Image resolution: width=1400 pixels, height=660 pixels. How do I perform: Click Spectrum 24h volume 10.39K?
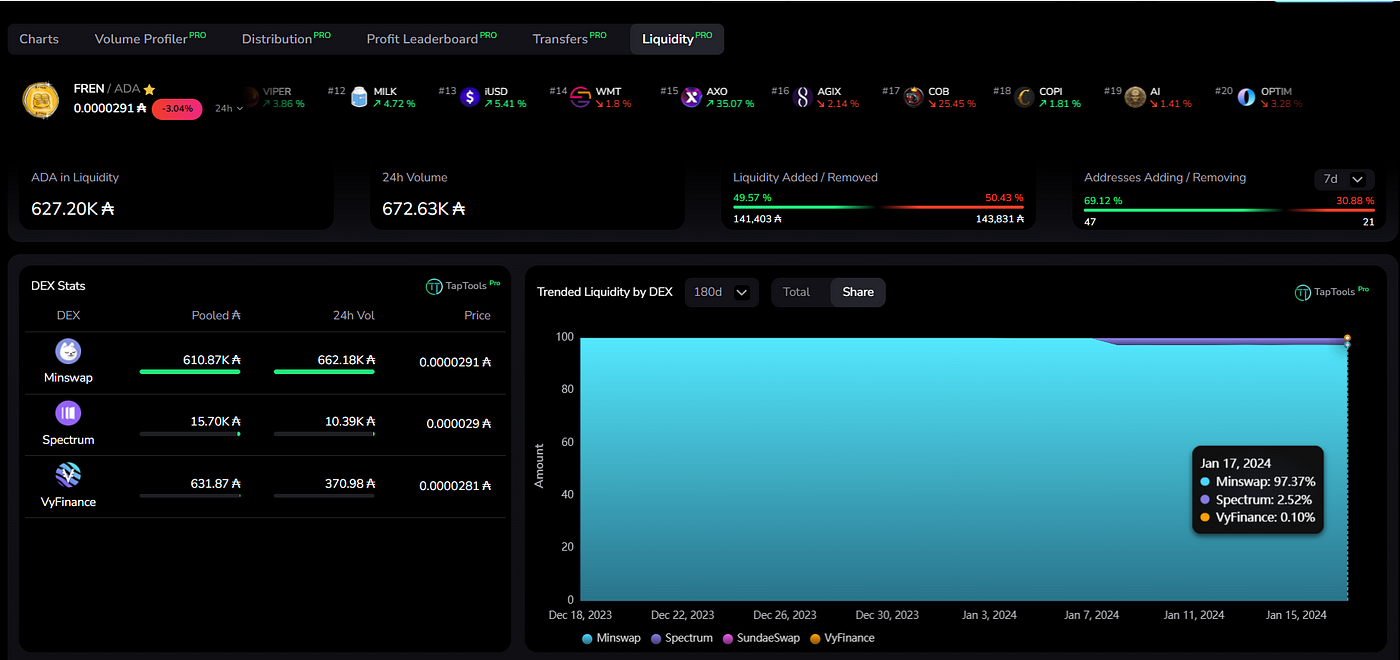pos(350,422)
